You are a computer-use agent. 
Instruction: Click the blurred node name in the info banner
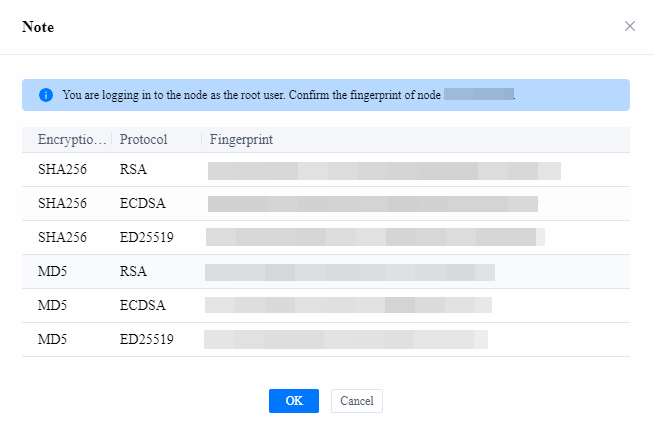tap(478, 95)
